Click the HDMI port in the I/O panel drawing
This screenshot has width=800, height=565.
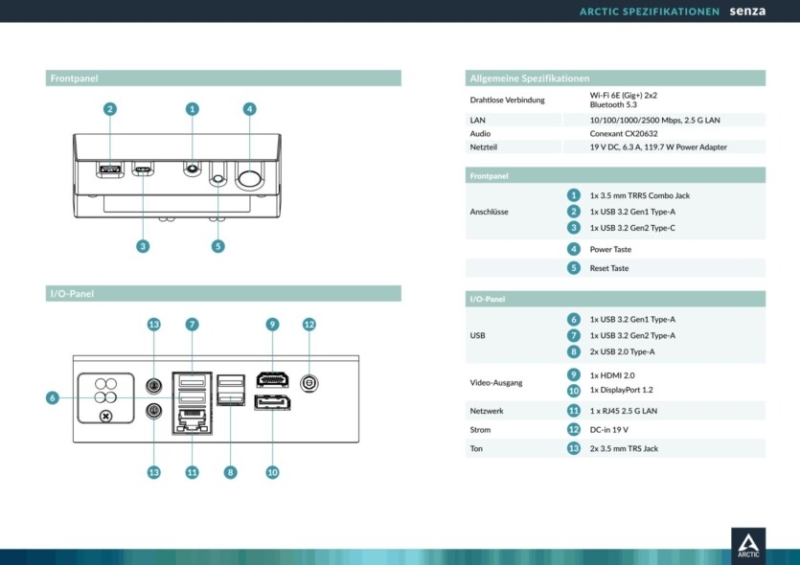coord(272,380)
